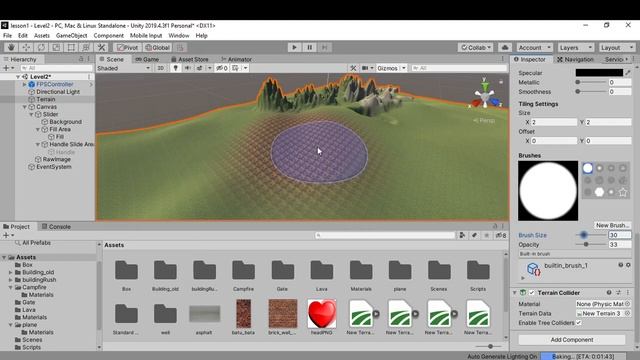
Task: Switch to the Asset Store tab
Action: (x=189, y=59)
